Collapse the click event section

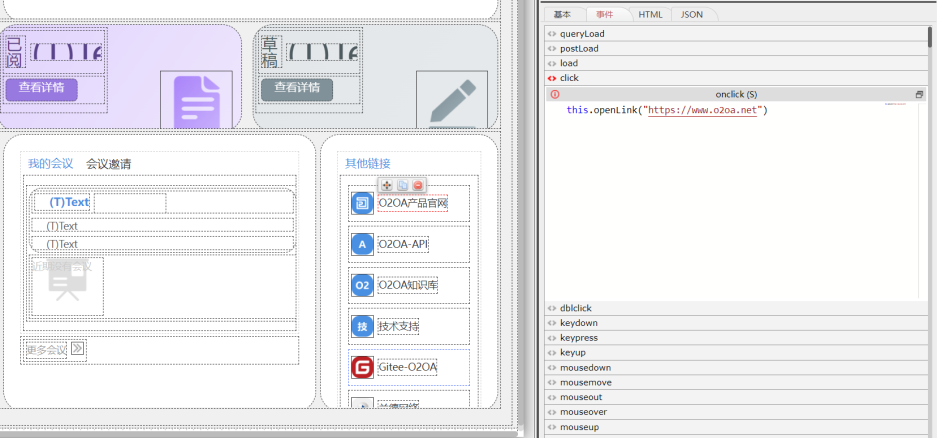569,78
